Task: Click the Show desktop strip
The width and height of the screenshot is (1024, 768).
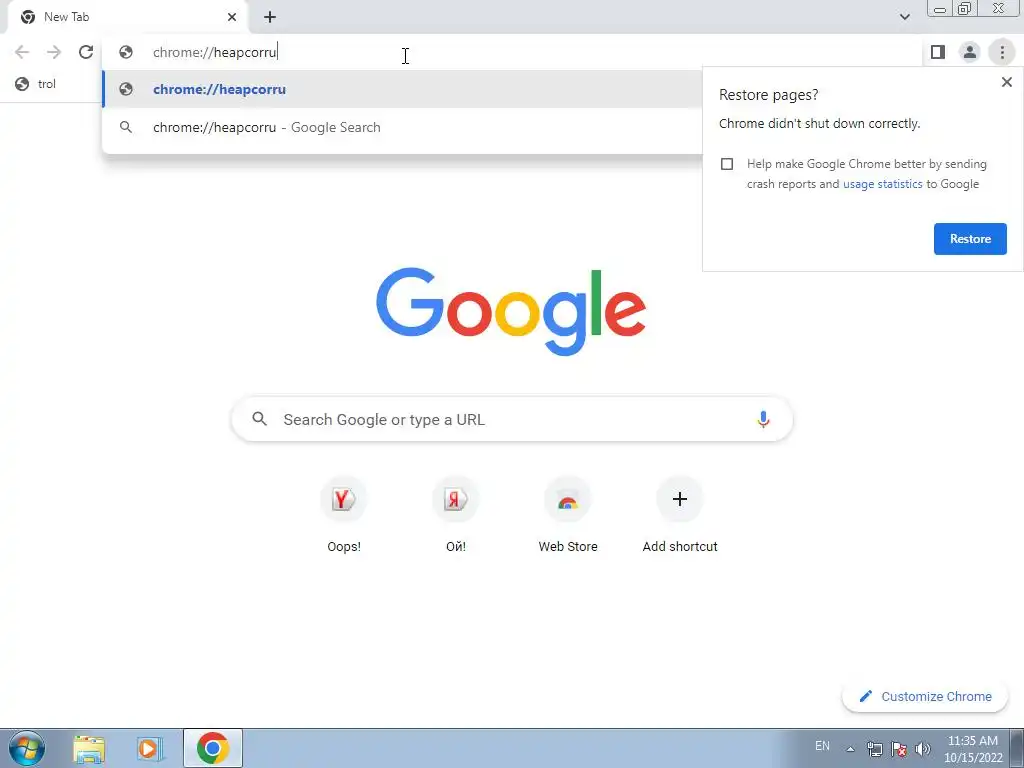Action: point(1017,748)
